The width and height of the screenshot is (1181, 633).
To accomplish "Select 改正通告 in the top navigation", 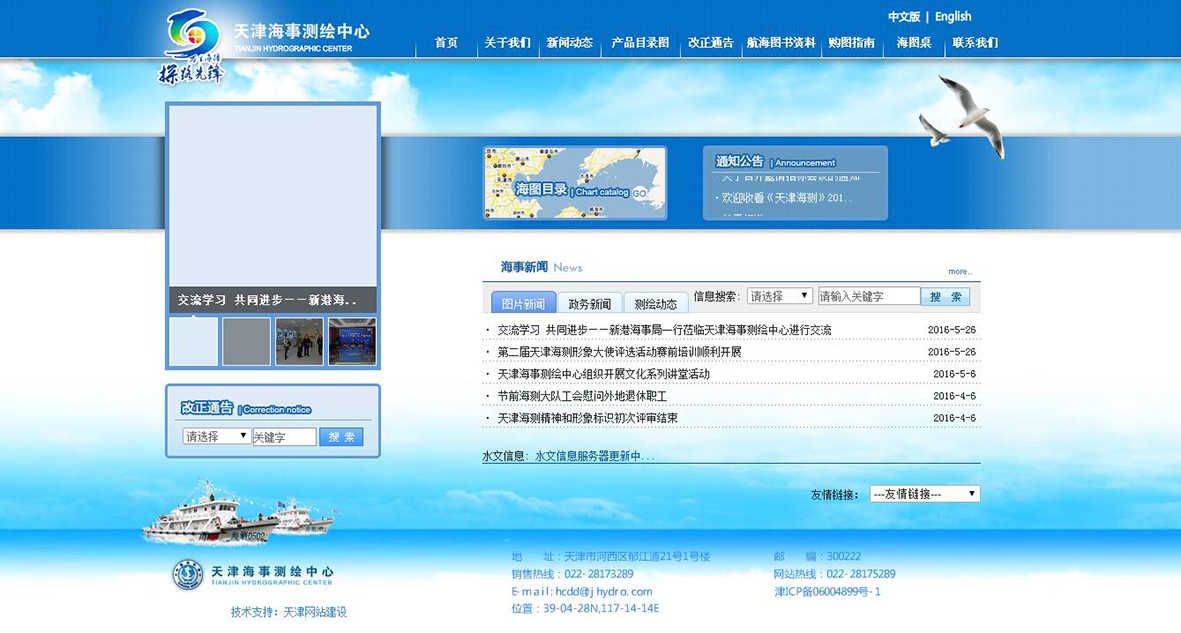I will 710,43.
